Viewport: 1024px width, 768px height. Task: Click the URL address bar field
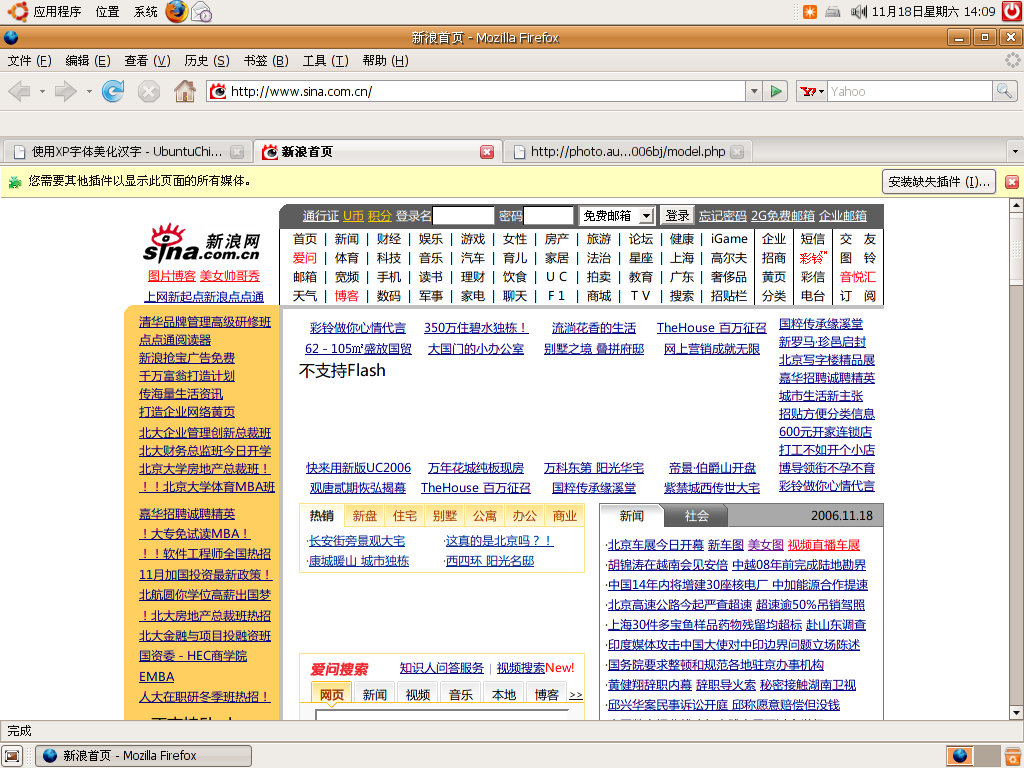487,91
